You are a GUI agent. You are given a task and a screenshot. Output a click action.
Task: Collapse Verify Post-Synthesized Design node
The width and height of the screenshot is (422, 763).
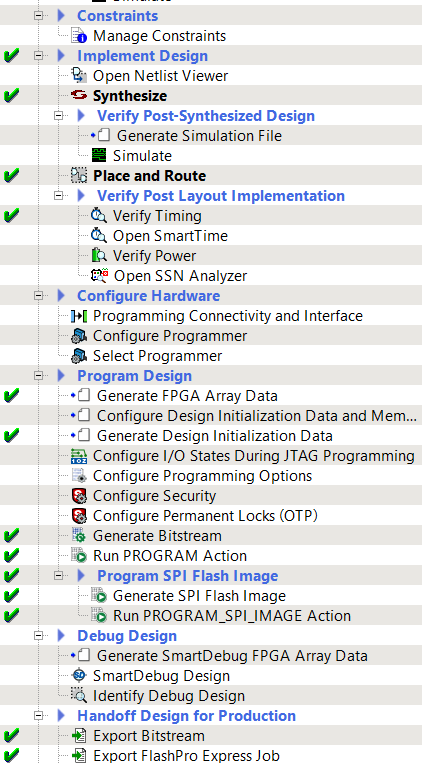pyautogui.click(x=58, y=115)
